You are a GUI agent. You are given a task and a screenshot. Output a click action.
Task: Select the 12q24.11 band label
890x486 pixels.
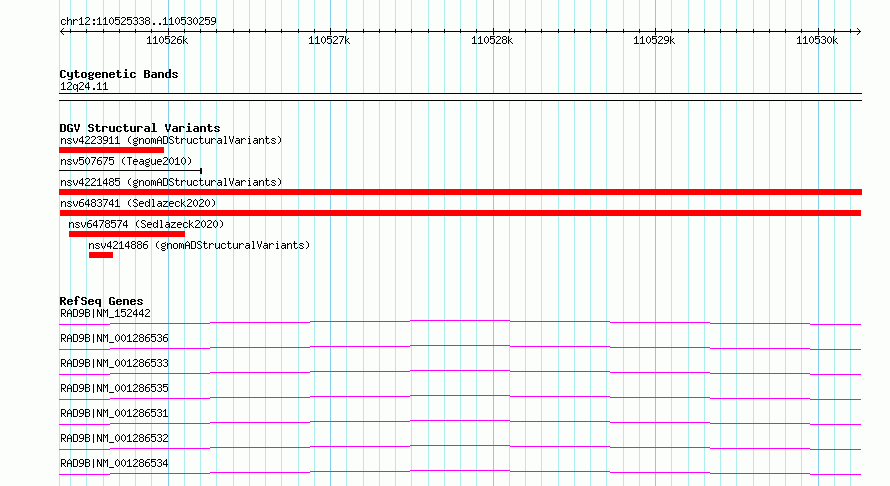84,86
